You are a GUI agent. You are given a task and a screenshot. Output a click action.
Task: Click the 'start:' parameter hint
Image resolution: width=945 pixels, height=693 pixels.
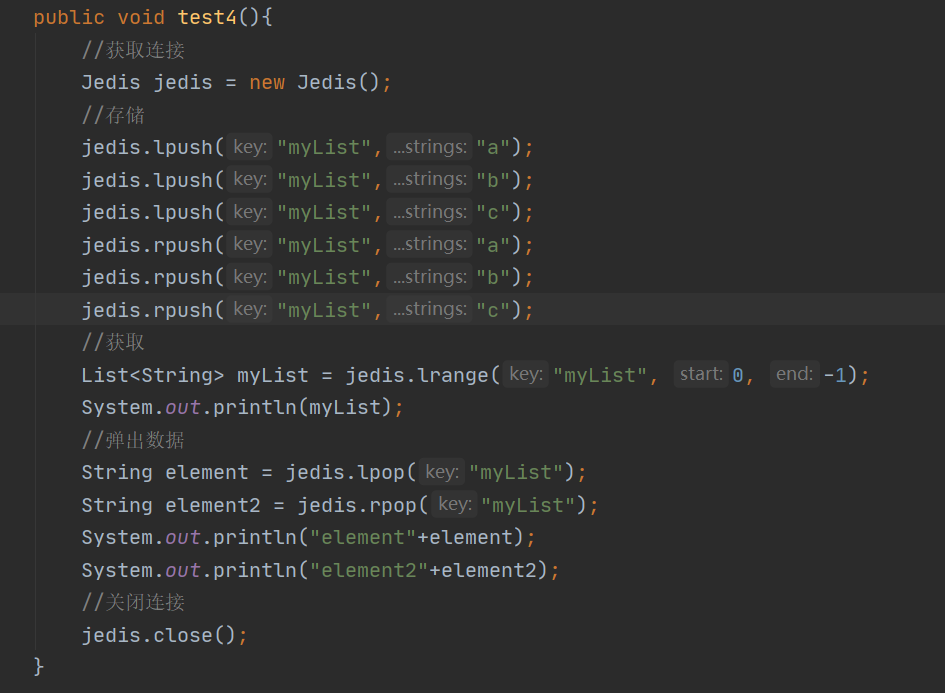[x=701, y=374]
